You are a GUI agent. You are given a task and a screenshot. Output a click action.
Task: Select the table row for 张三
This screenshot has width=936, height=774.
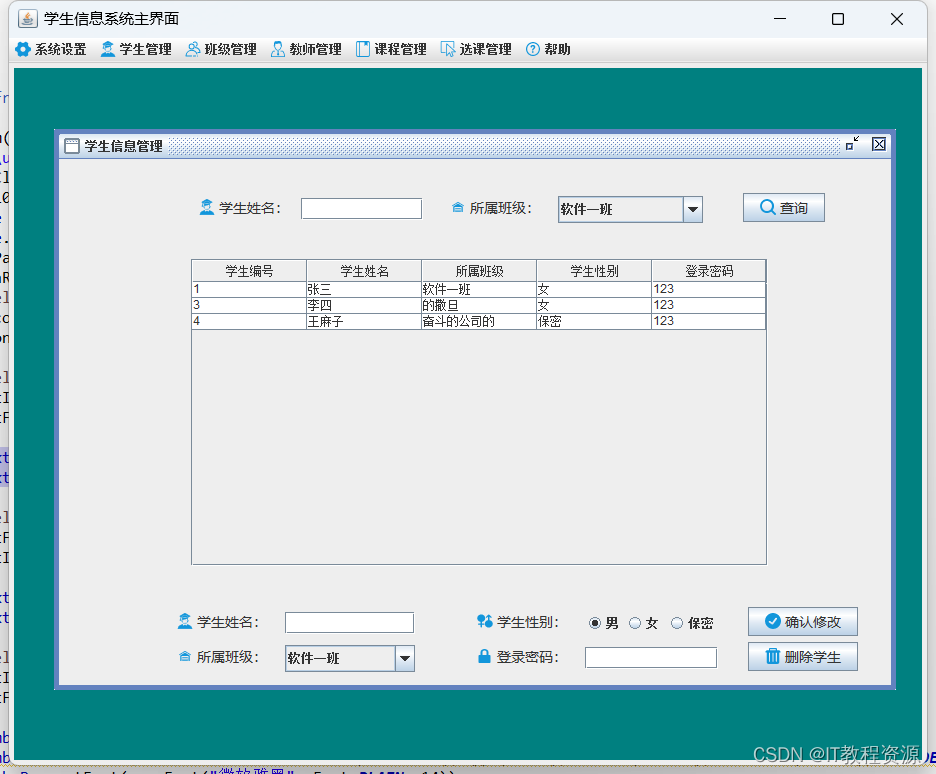479,289
